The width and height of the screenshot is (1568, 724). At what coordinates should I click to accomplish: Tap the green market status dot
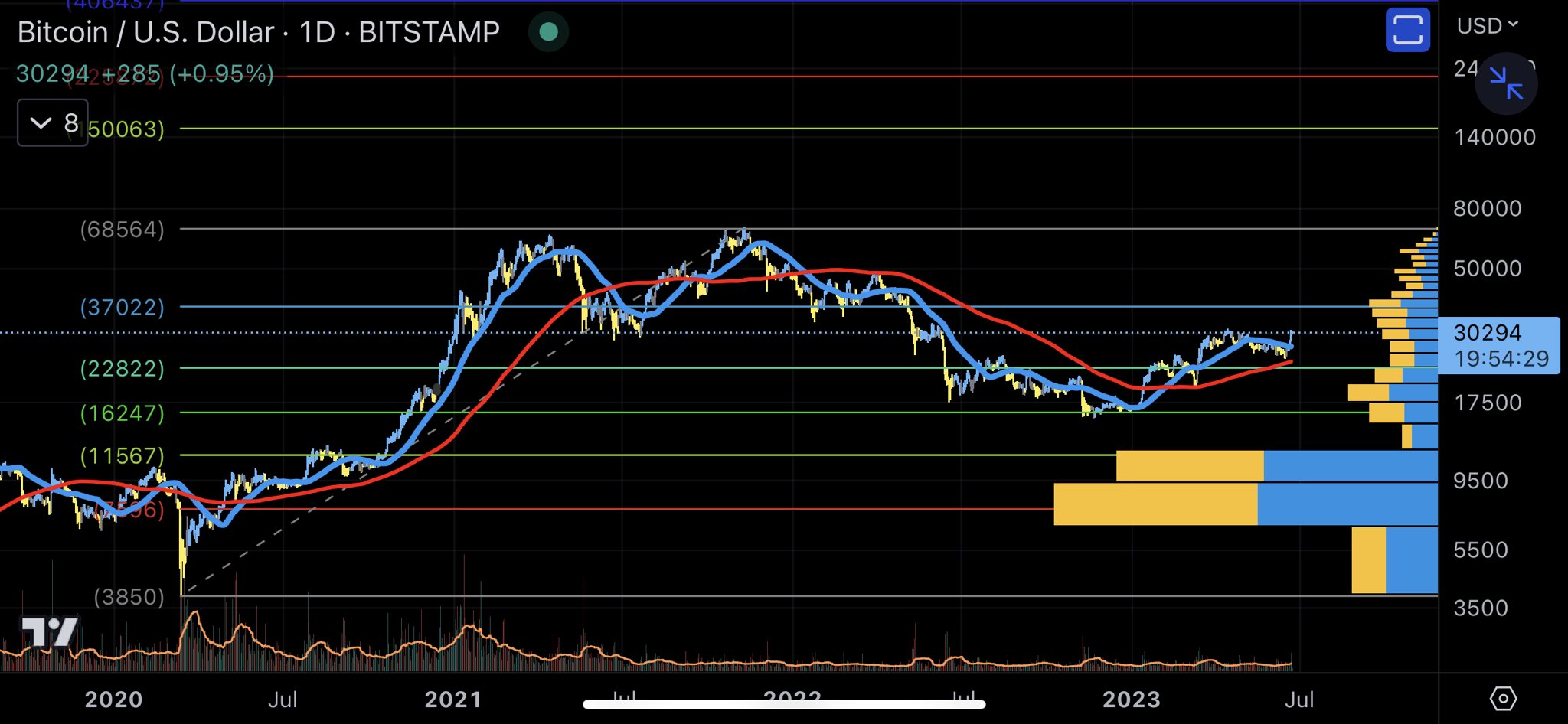[x=548, y=31]
